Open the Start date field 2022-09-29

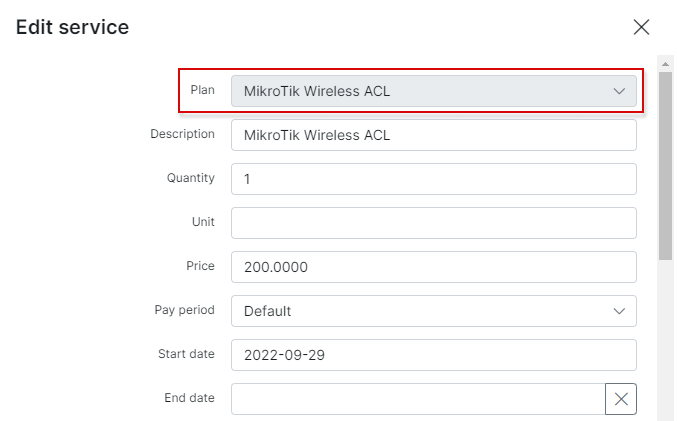pyautogui.click(x=433, y=355)
